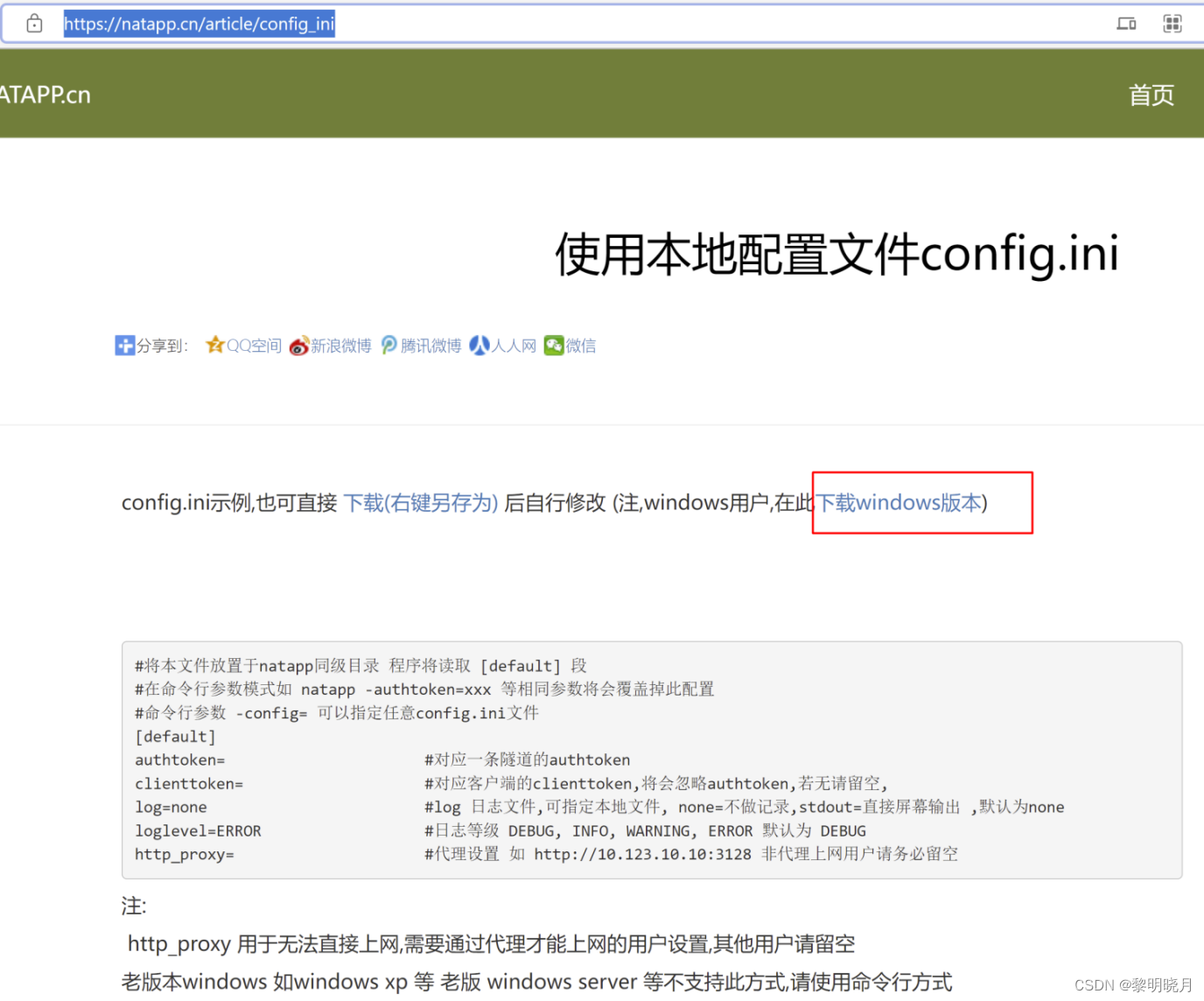Click the Sina Weibo logo icon
1204x1001 pixels.
[299, 346]
